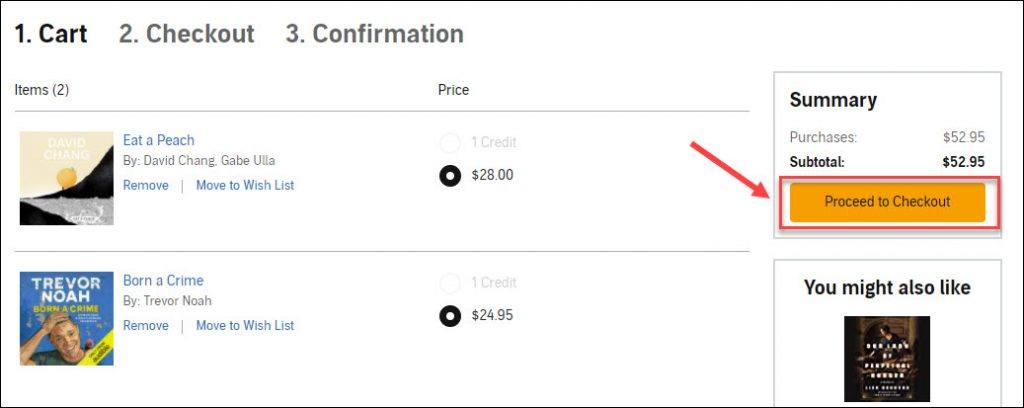This screenshot has width=1024, height=408.
Task: Select 1 Credit for Eat a Peach
Action: [x=450, y=142]
